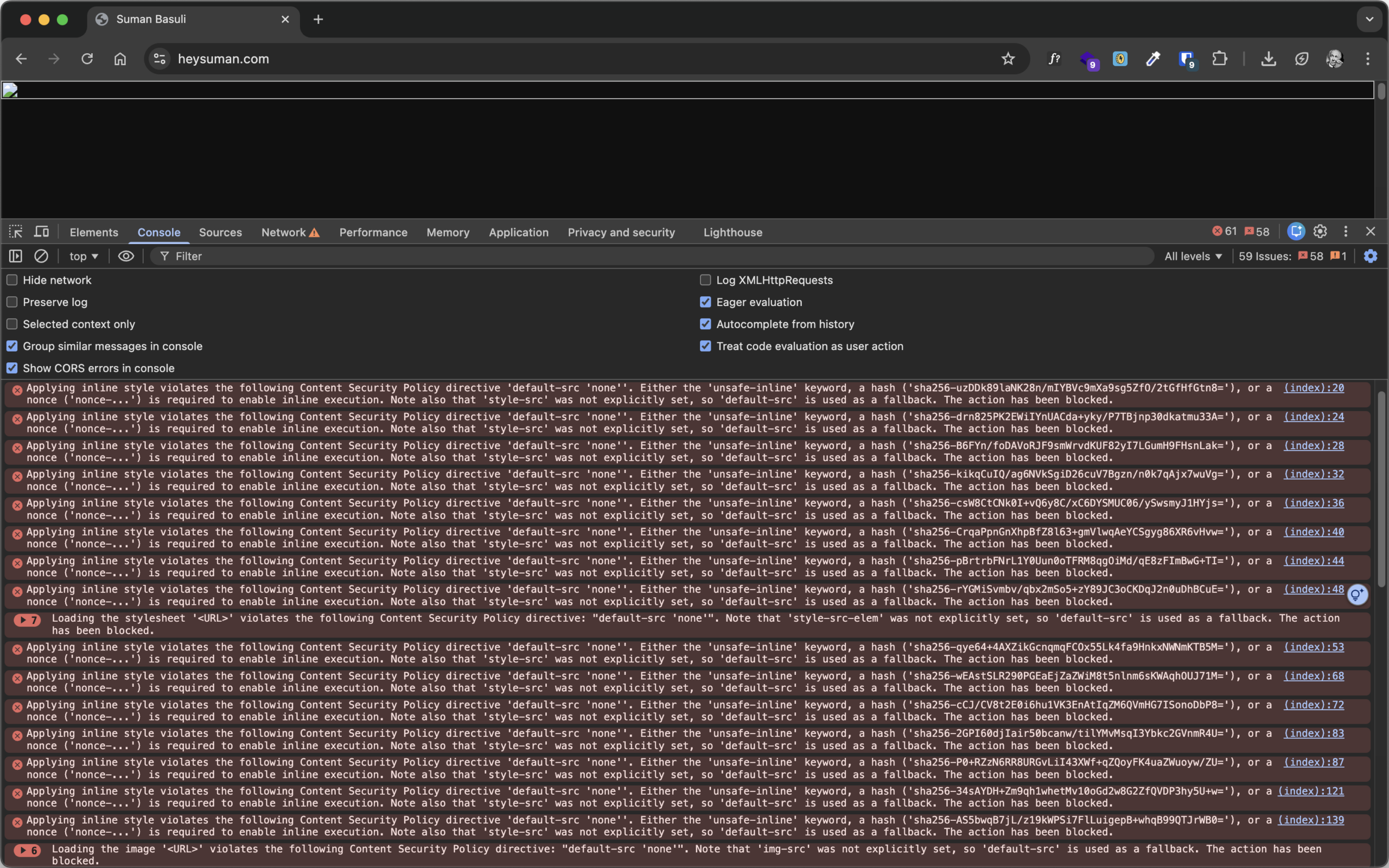
Task: Click the 61 errors count badge
Action: click(x=1224, y=231)
